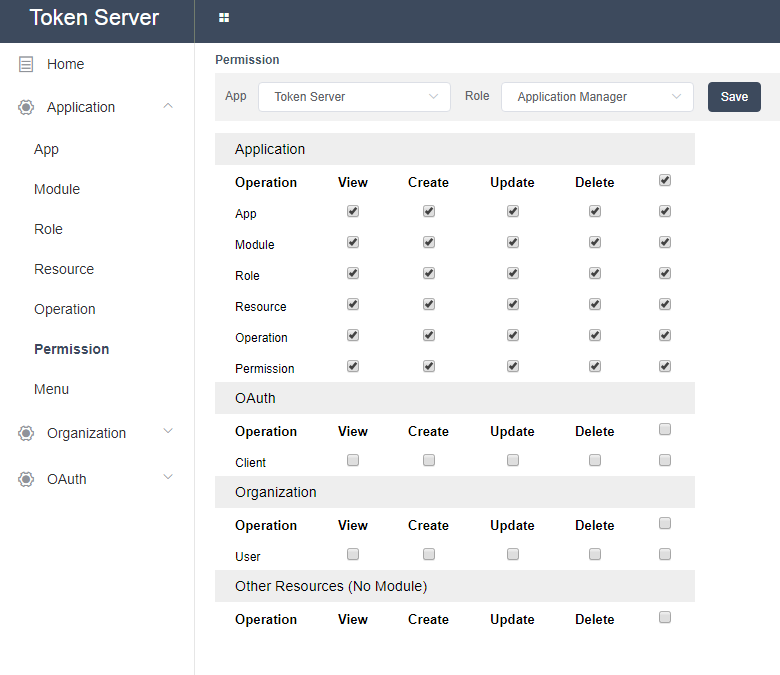The height and width of the screenshot is (675, 780).
Task: Open the Home menu item
Action: (65, 64)
